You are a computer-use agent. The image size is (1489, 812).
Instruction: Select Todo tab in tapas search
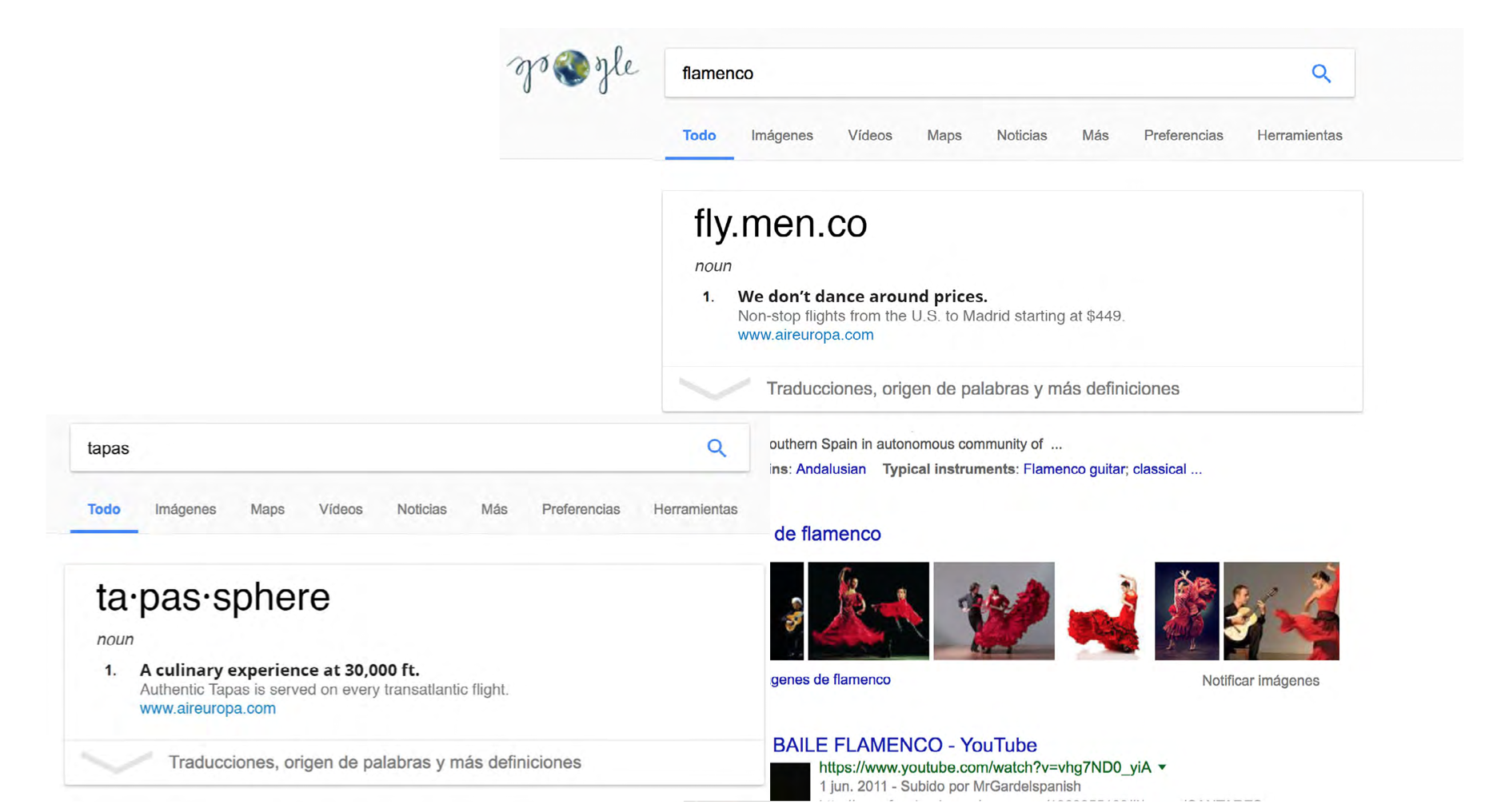click(104, 509)
